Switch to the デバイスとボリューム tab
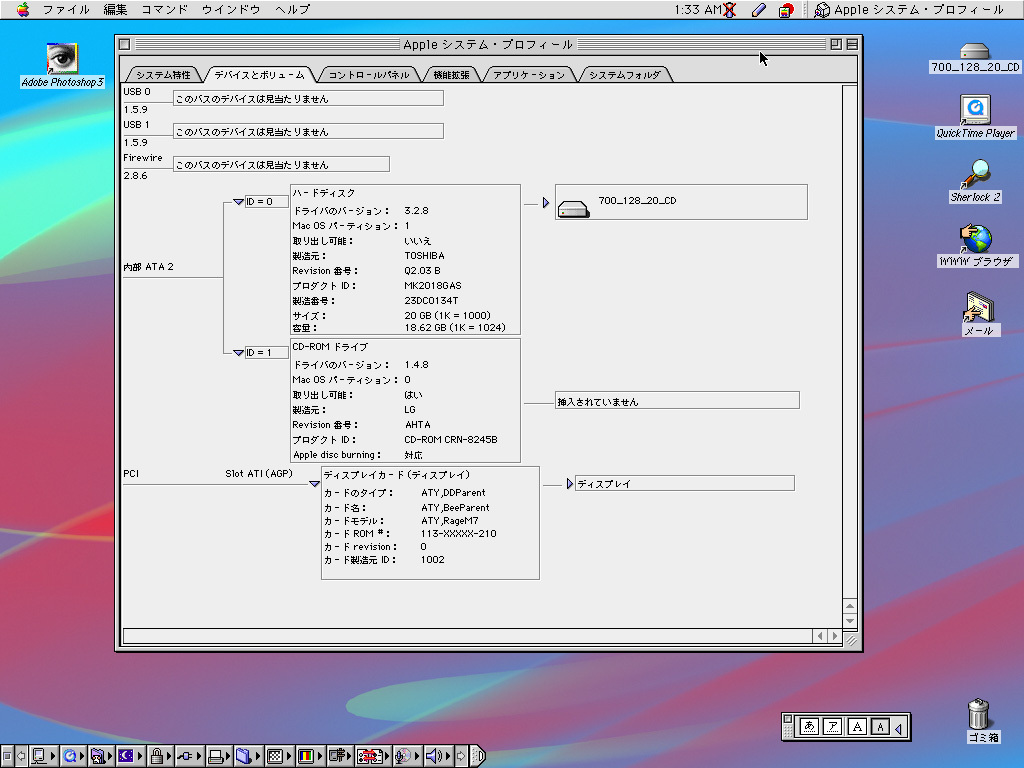 pos(260,74)
